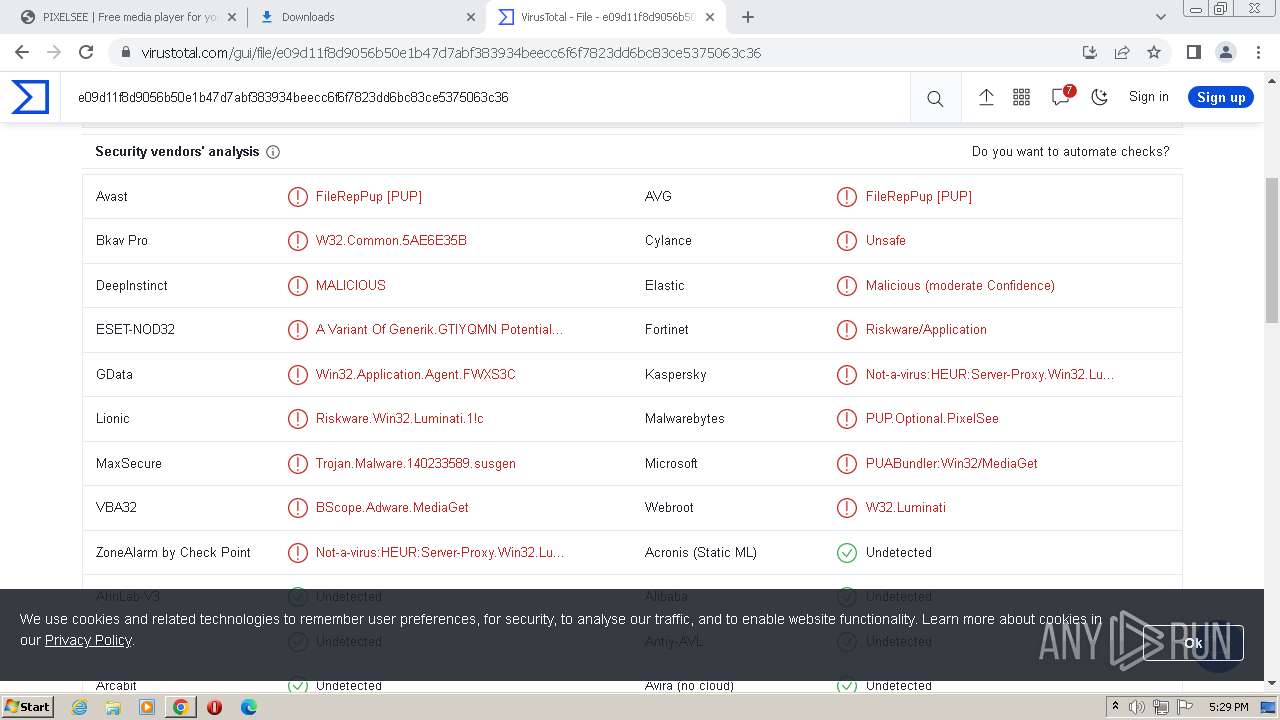The height and width of the screenshot is (720, 1280).
Task: Open the Windows Start menu
Action: [28, 707]
